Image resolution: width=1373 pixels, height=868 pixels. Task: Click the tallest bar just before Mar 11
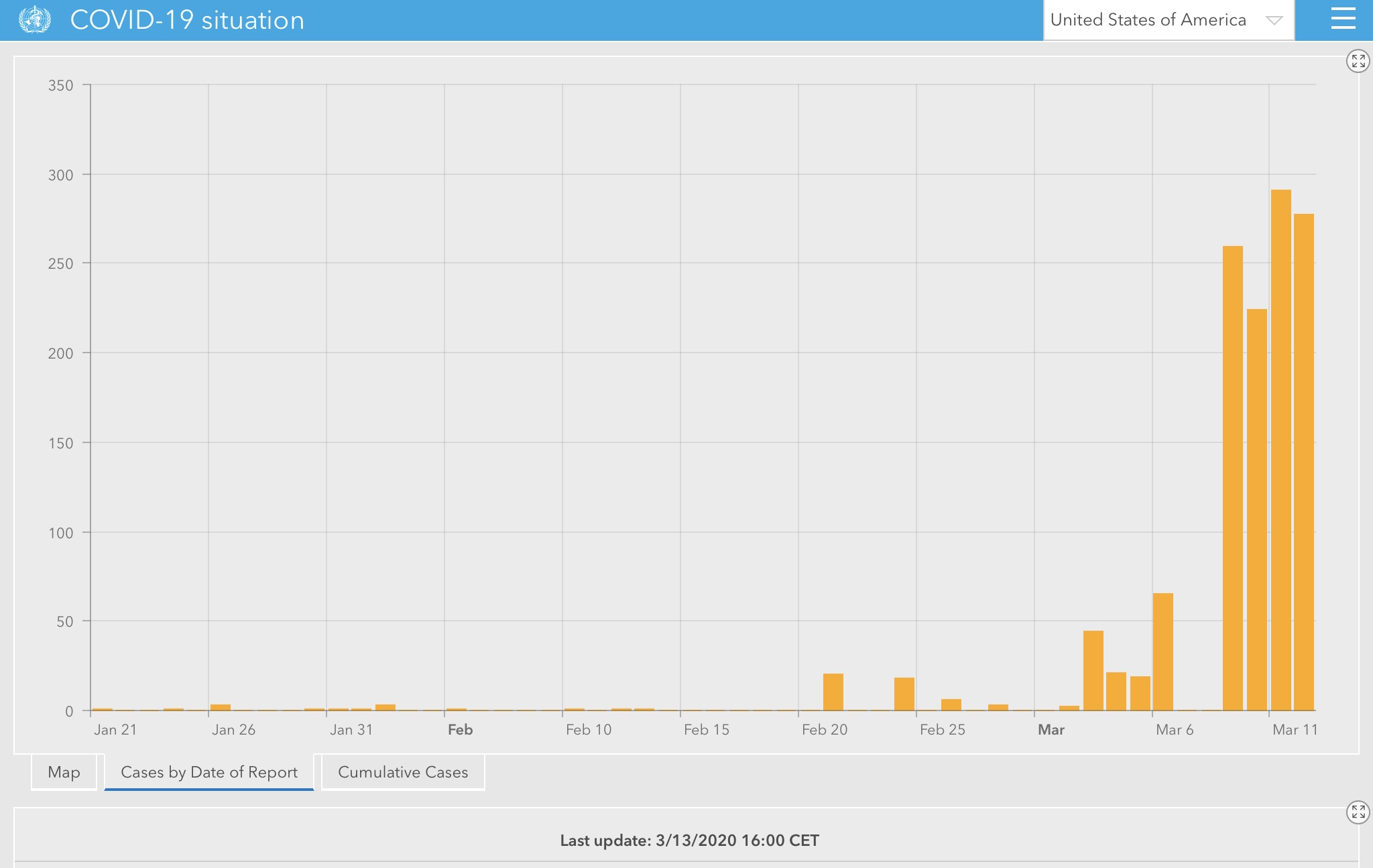point(1280,449)
